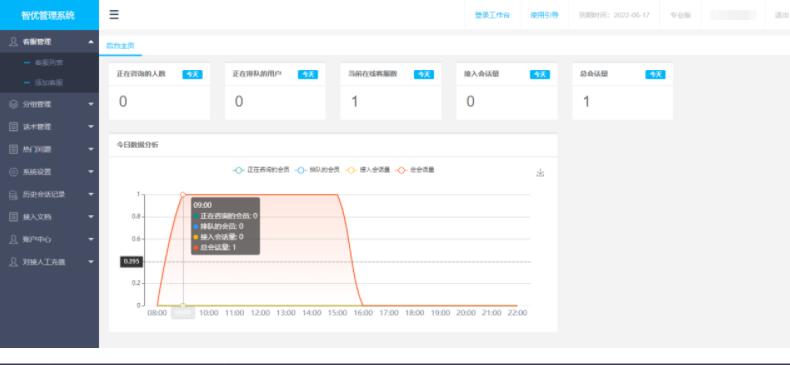The width and height of the screenshot is (790, 365).
Task: Toggle the 正在咨询的会员 legend series
Action: point(261,170)
